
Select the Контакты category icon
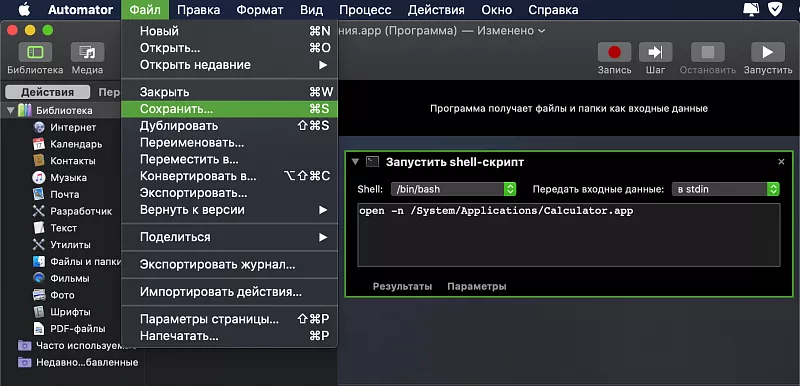[39, 161]
